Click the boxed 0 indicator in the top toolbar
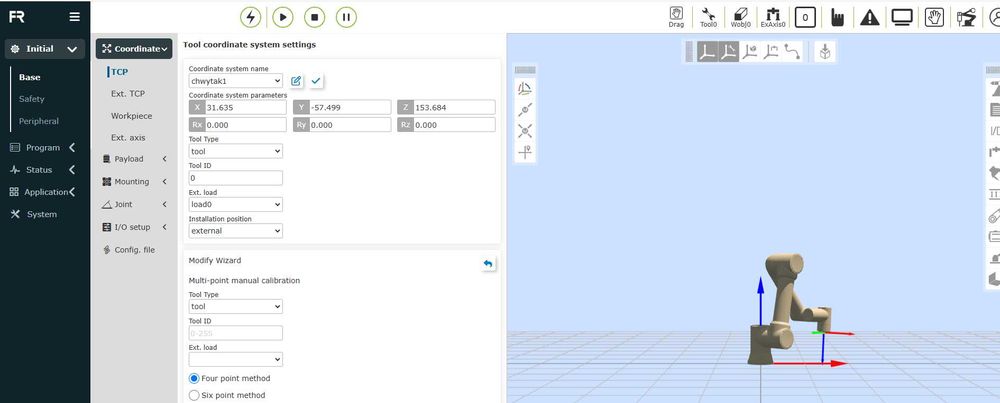1000x403 pixels. click(x=805, y=17)
